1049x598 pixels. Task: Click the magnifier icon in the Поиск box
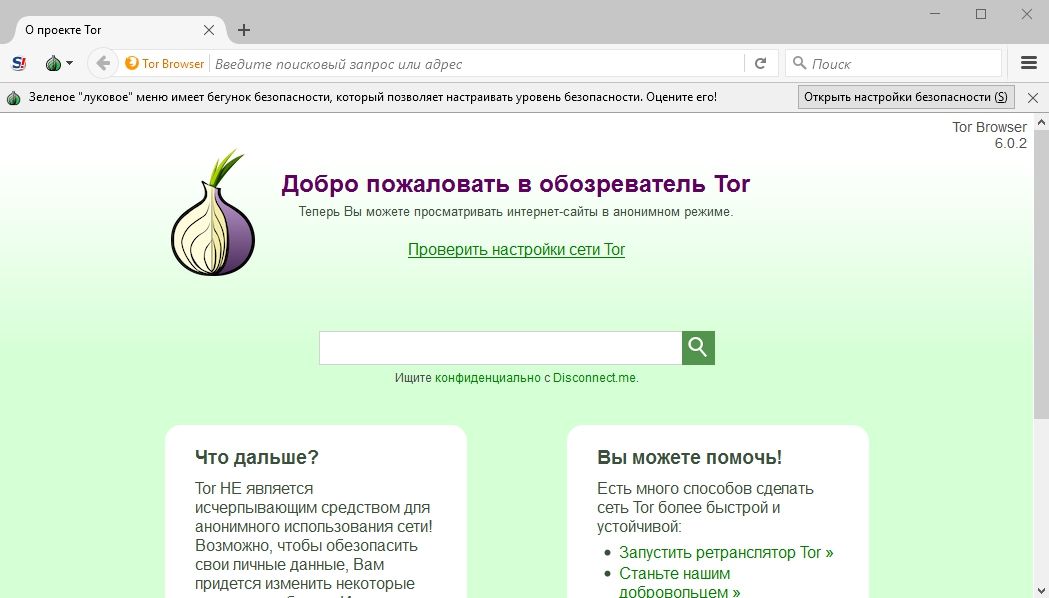[799, 63]
